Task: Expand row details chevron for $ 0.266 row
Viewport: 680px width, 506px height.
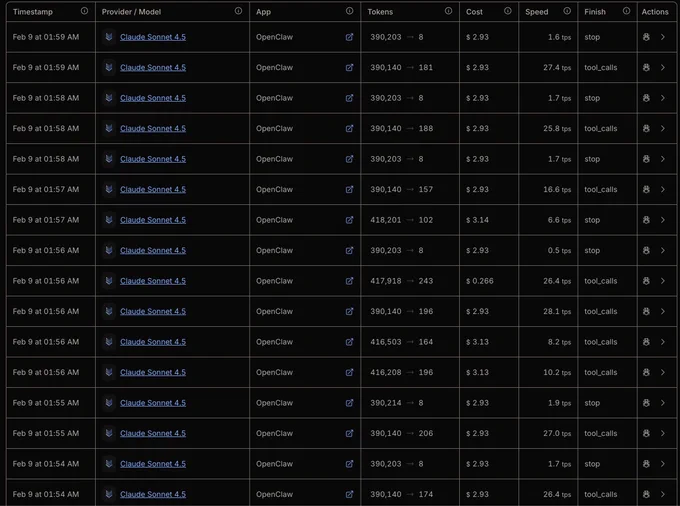Action: [663, 281]
